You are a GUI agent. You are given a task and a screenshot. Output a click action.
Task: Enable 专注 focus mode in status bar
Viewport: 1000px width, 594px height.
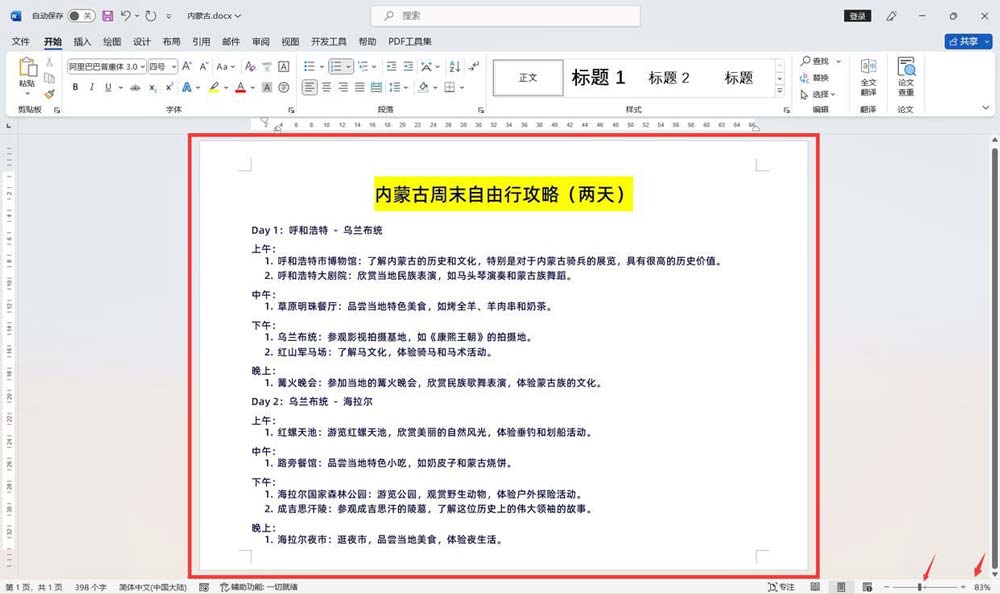(x=781, y=587)
